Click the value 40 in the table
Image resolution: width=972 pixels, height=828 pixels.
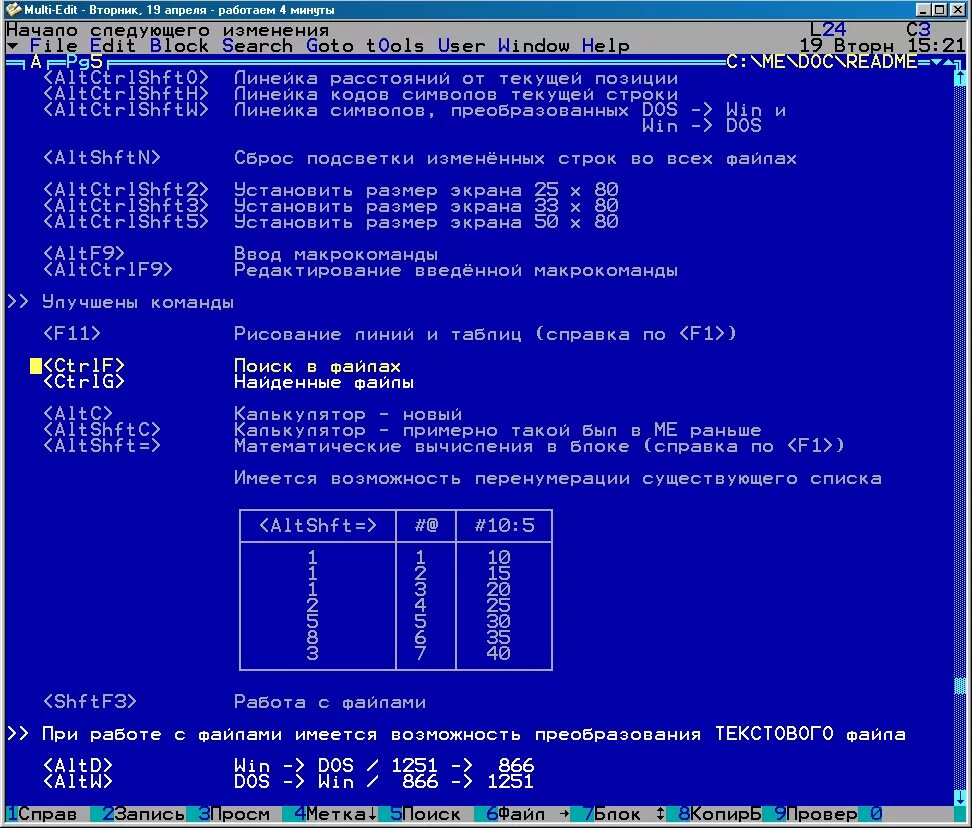click(x=498, y=653)
